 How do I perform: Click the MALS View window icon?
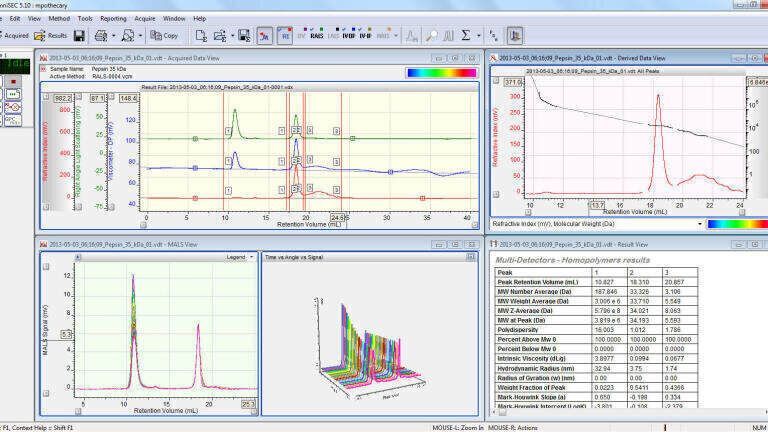(43, 244)
